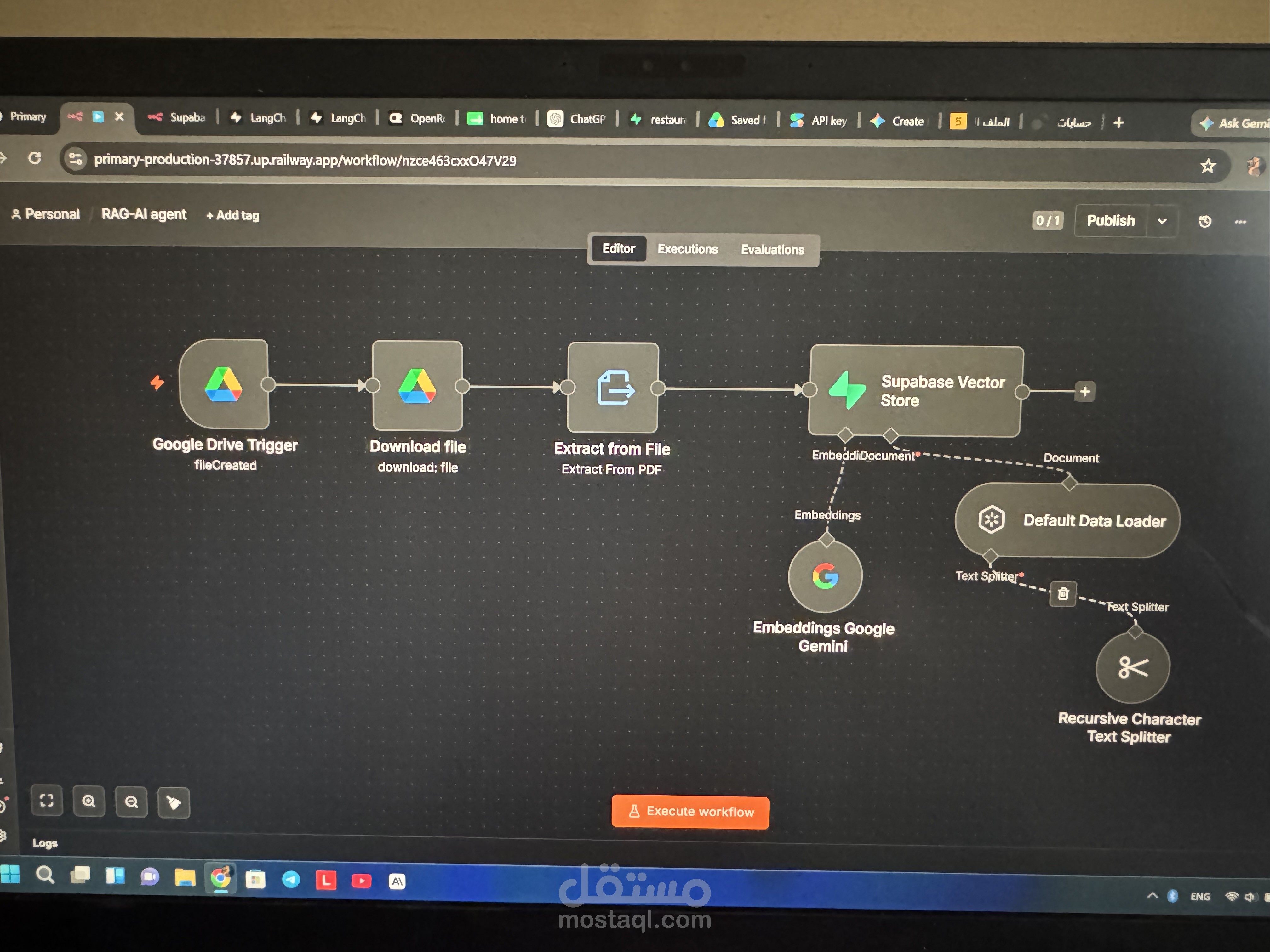
Task: Open Telegram from the taskbar
Action: pos(291,879)
